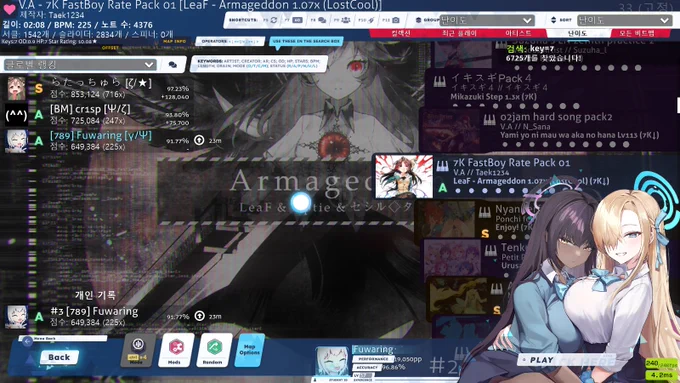Click the pink heart icon at top-left
The width and height of the screenshot is (680, 383).
tap(9, 9)
